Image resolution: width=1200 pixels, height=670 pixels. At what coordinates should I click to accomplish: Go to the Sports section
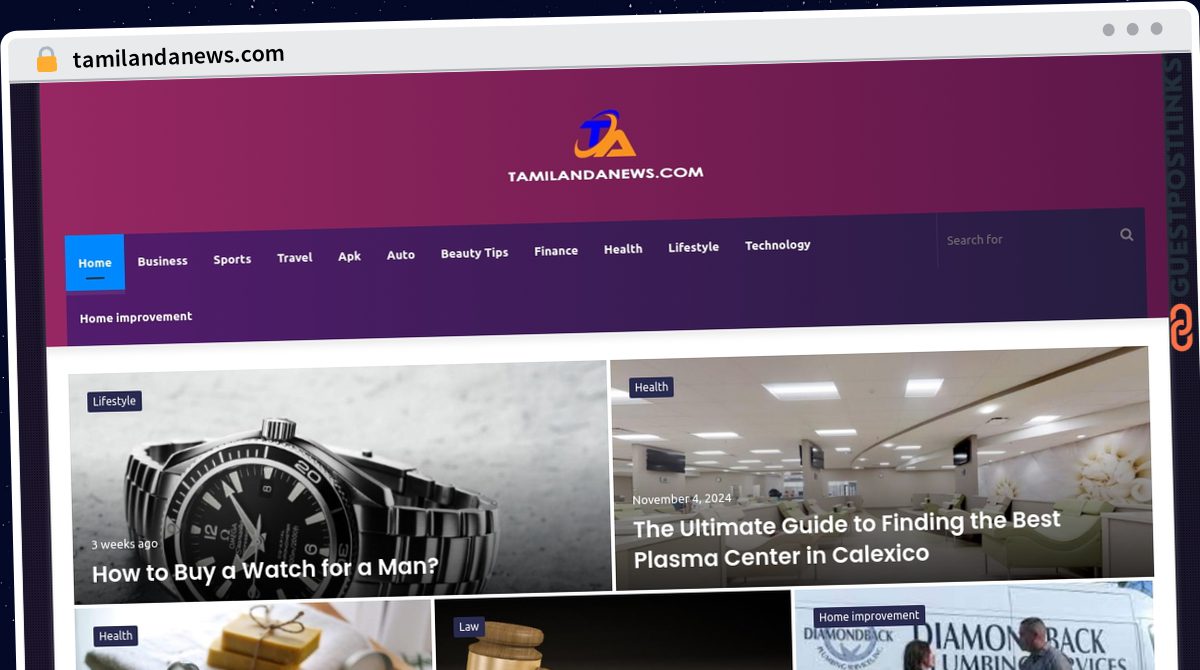coord(232,259)
